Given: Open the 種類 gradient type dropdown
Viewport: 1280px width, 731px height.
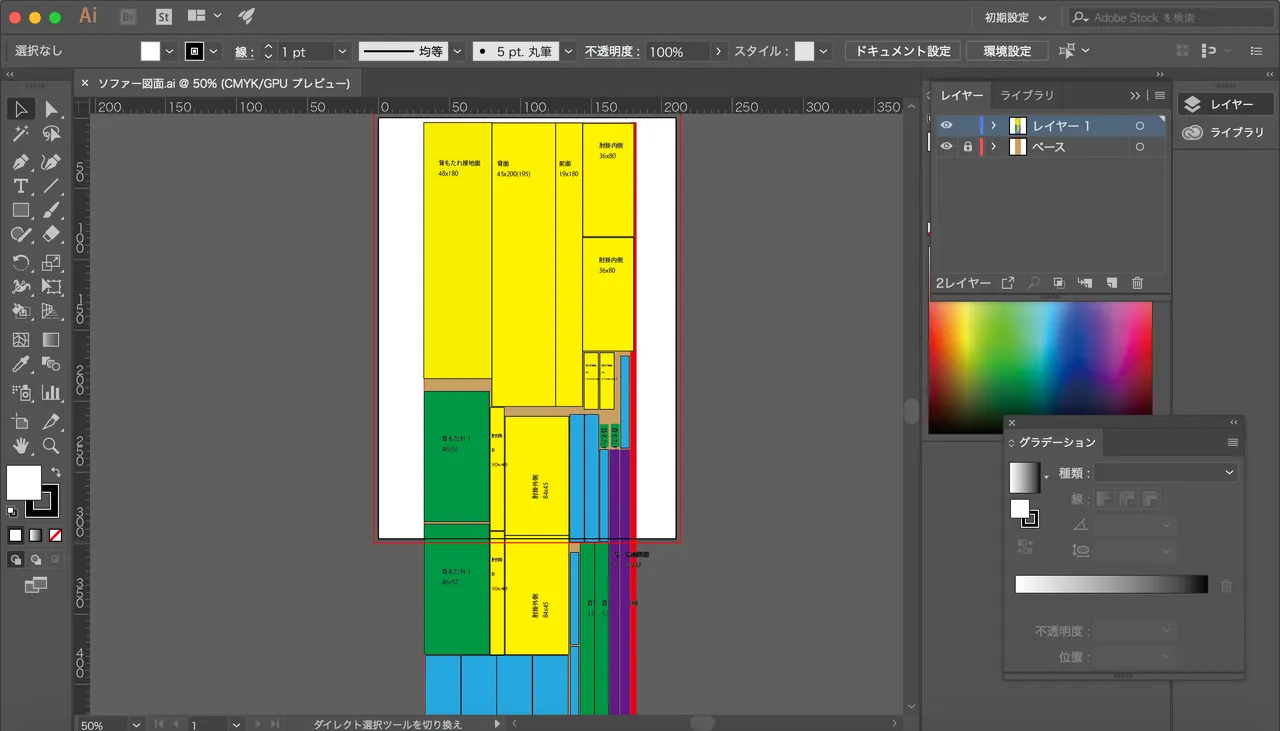Looking at the screenshot, I should tap(1165, 472).
